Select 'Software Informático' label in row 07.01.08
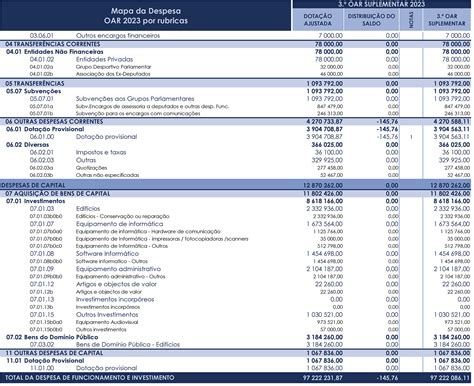This screenshot has width=474, height=386. [107, 254]
